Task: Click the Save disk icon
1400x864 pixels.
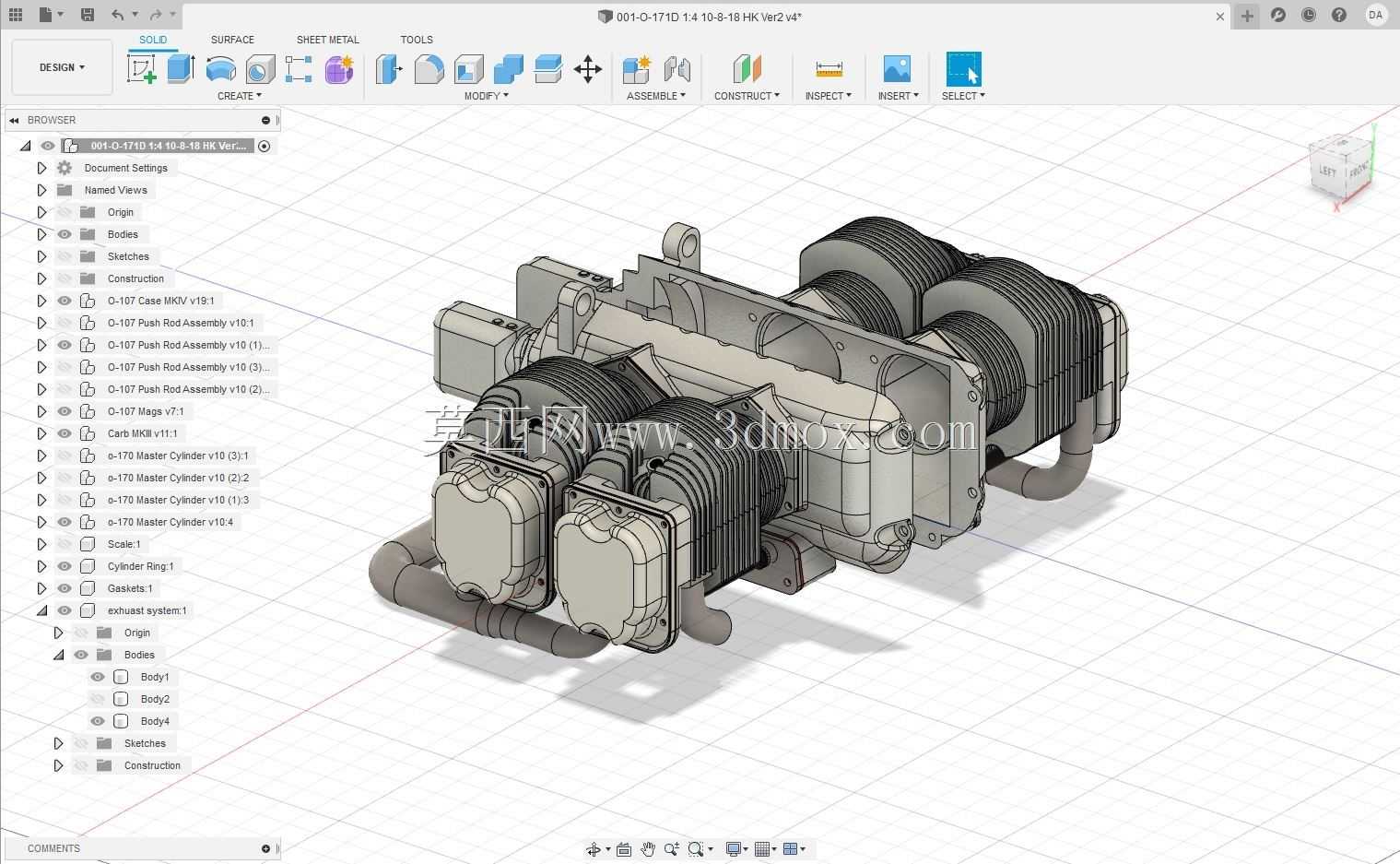Action: 87,15
